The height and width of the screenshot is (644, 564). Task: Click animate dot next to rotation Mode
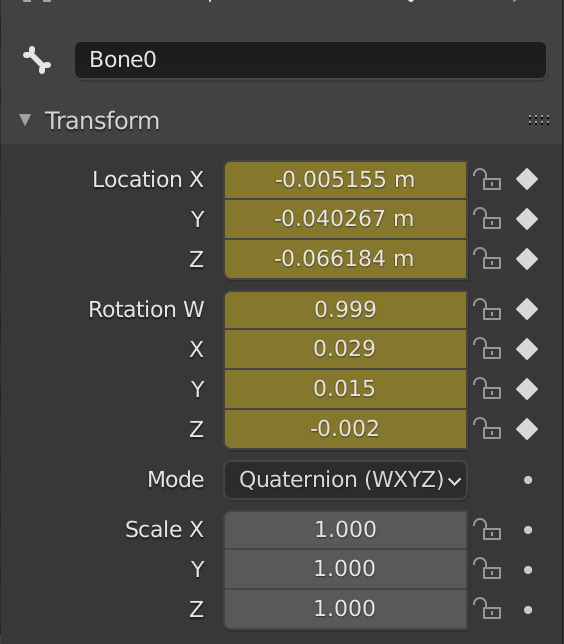coord(528,480)
